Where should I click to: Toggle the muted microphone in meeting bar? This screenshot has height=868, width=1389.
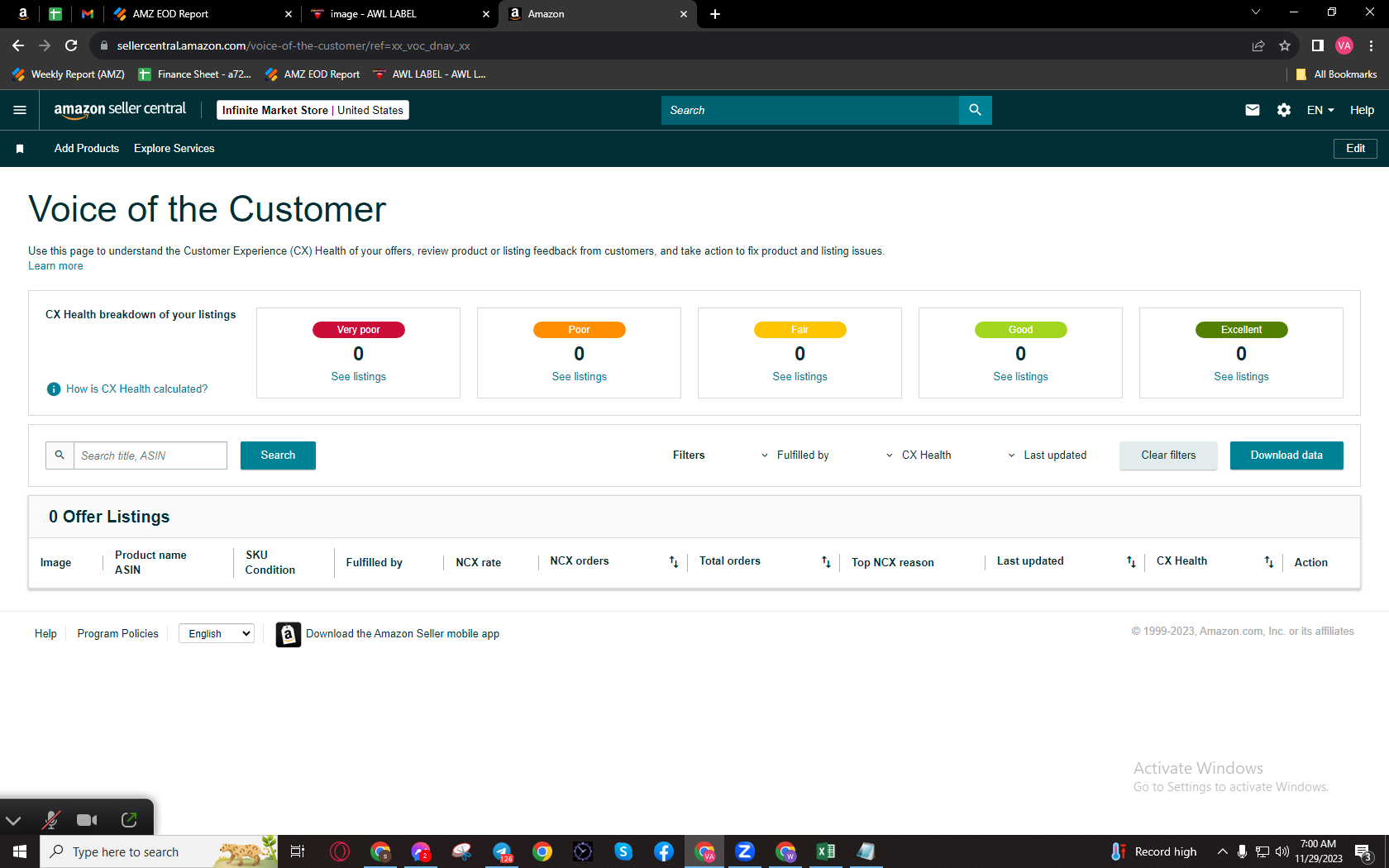pyautogui.click(x=51, y=820)
